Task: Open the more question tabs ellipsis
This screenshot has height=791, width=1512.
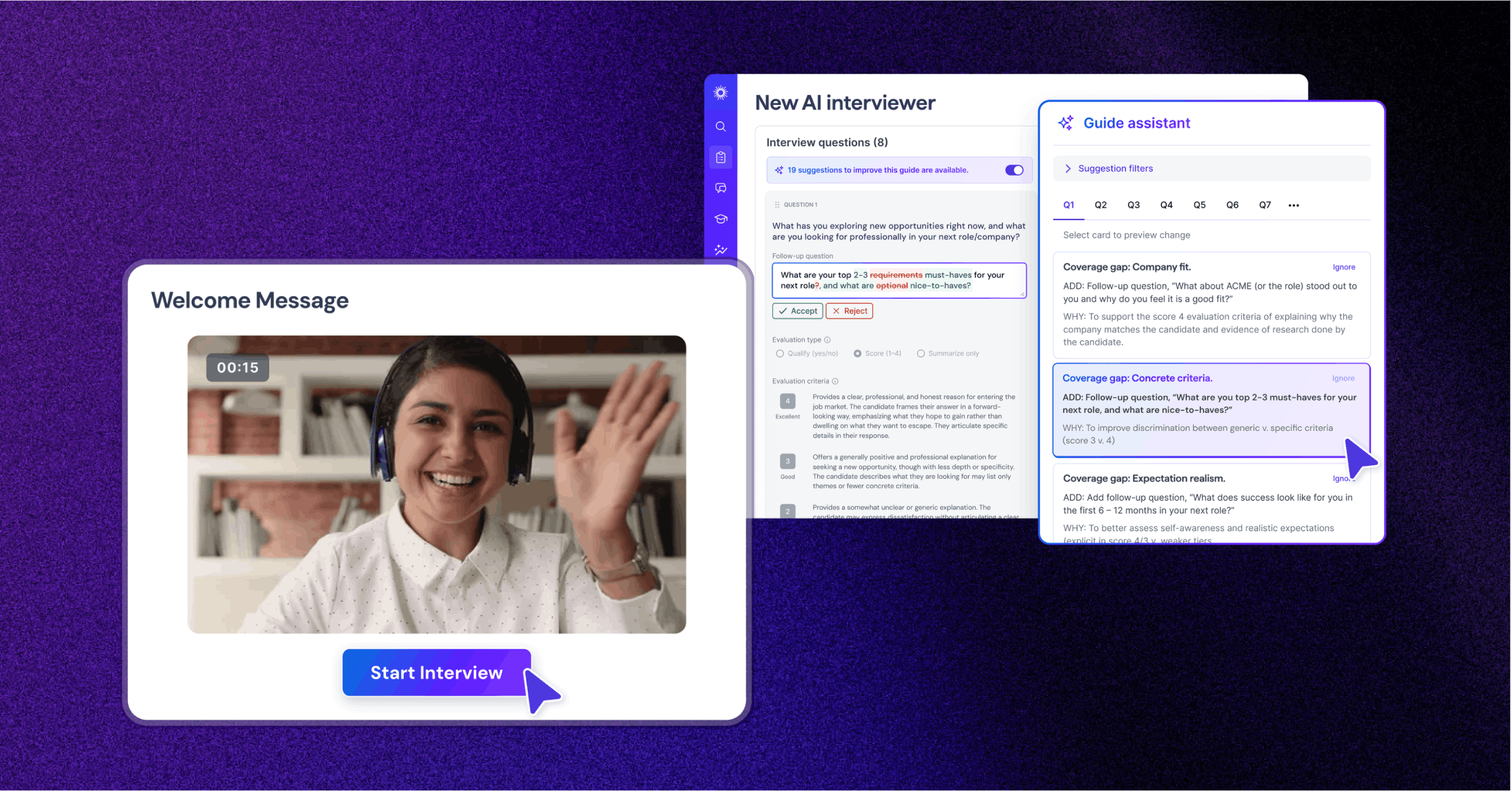Action: click(1293, 205)
